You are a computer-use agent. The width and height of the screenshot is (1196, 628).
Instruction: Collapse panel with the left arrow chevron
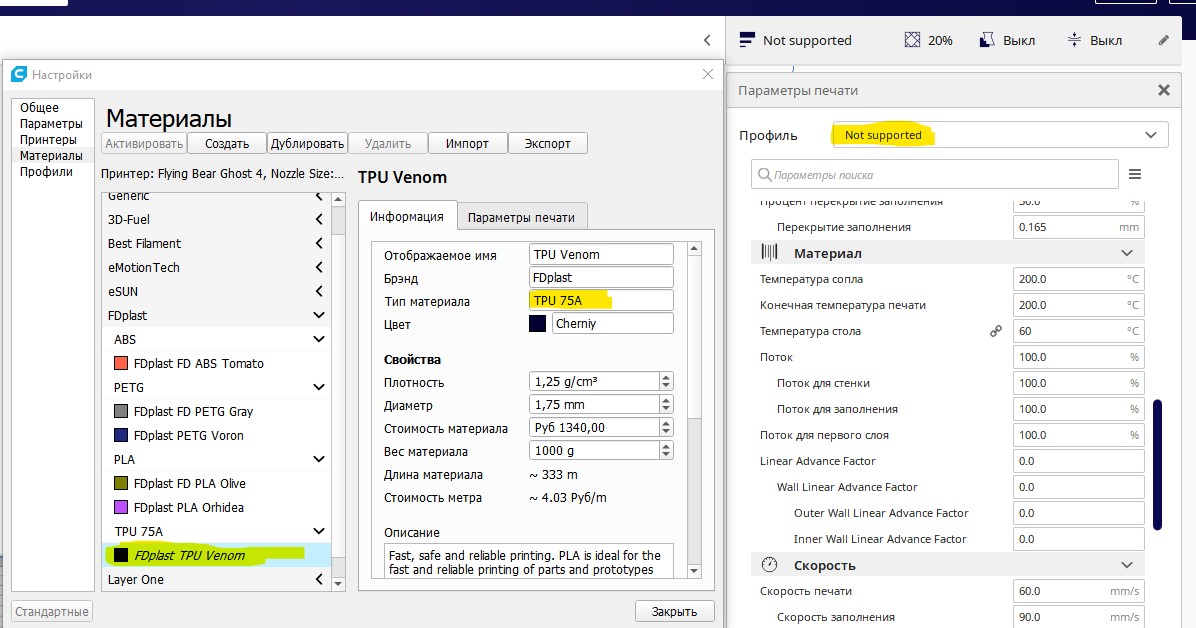[707, 40]
